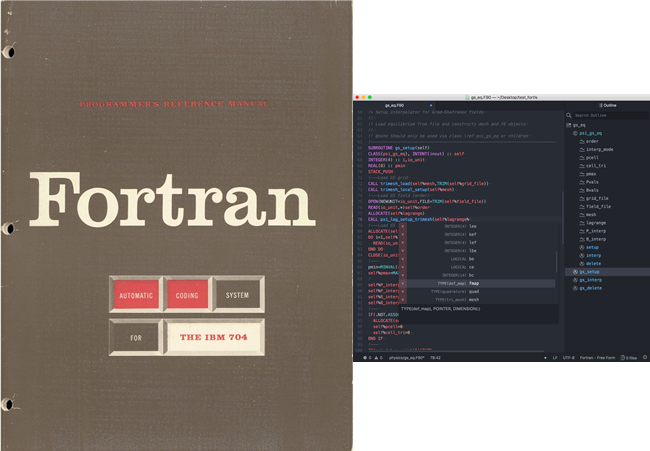Select the psi_gs_eq class icon in Outline
This screenshot has width=650, height=451.
575,133
